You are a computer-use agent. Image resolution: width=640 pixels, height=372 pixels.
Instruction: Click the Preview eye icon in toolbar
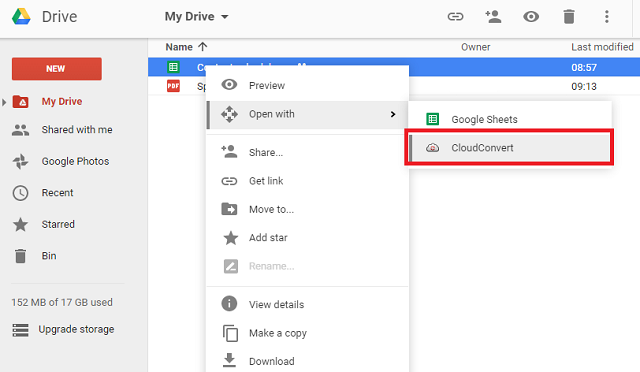[x=531, y=17]
